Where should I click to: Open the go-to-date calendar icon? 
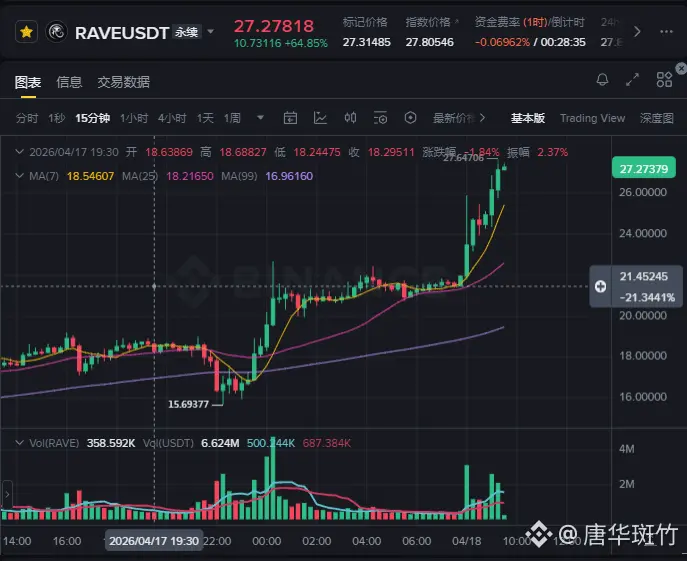290,118
